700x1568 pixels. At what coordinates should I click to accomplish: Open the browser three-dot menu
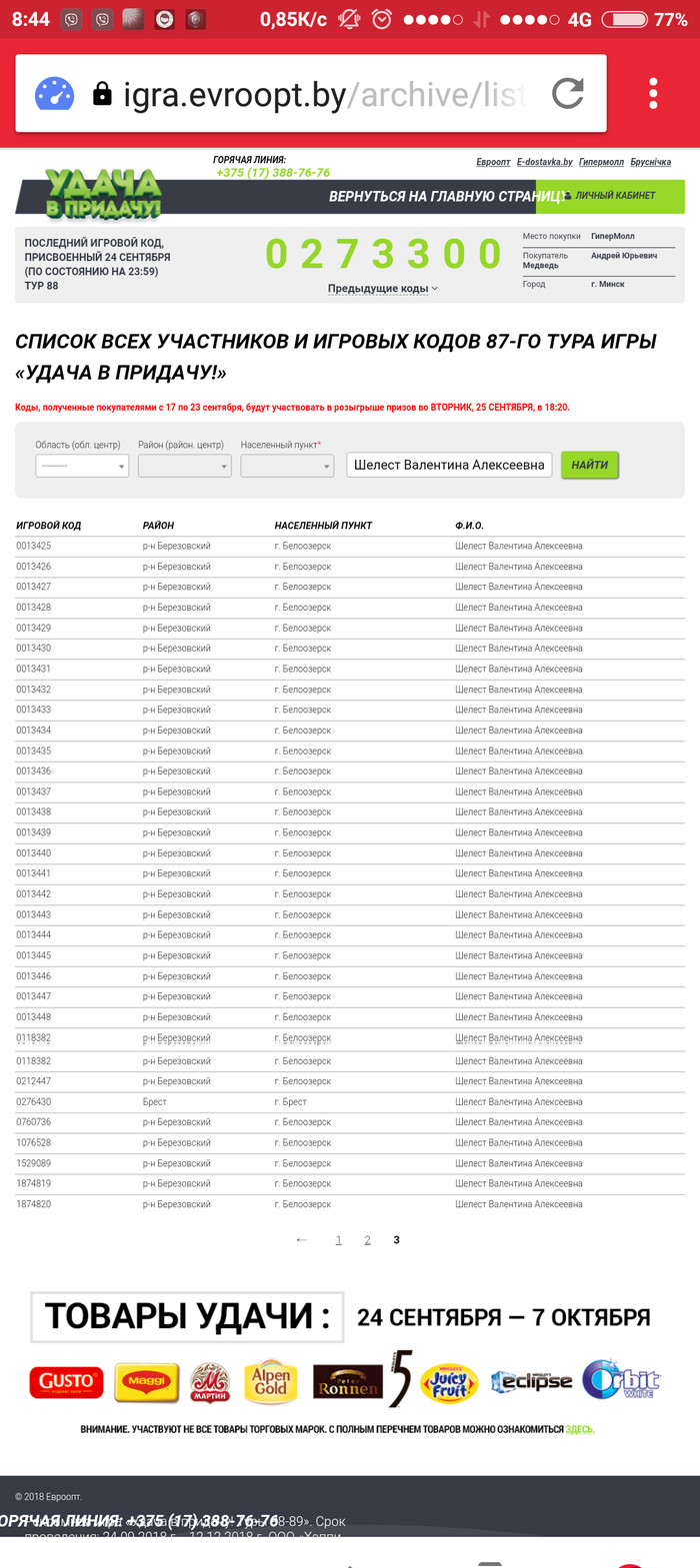(653, 94)
